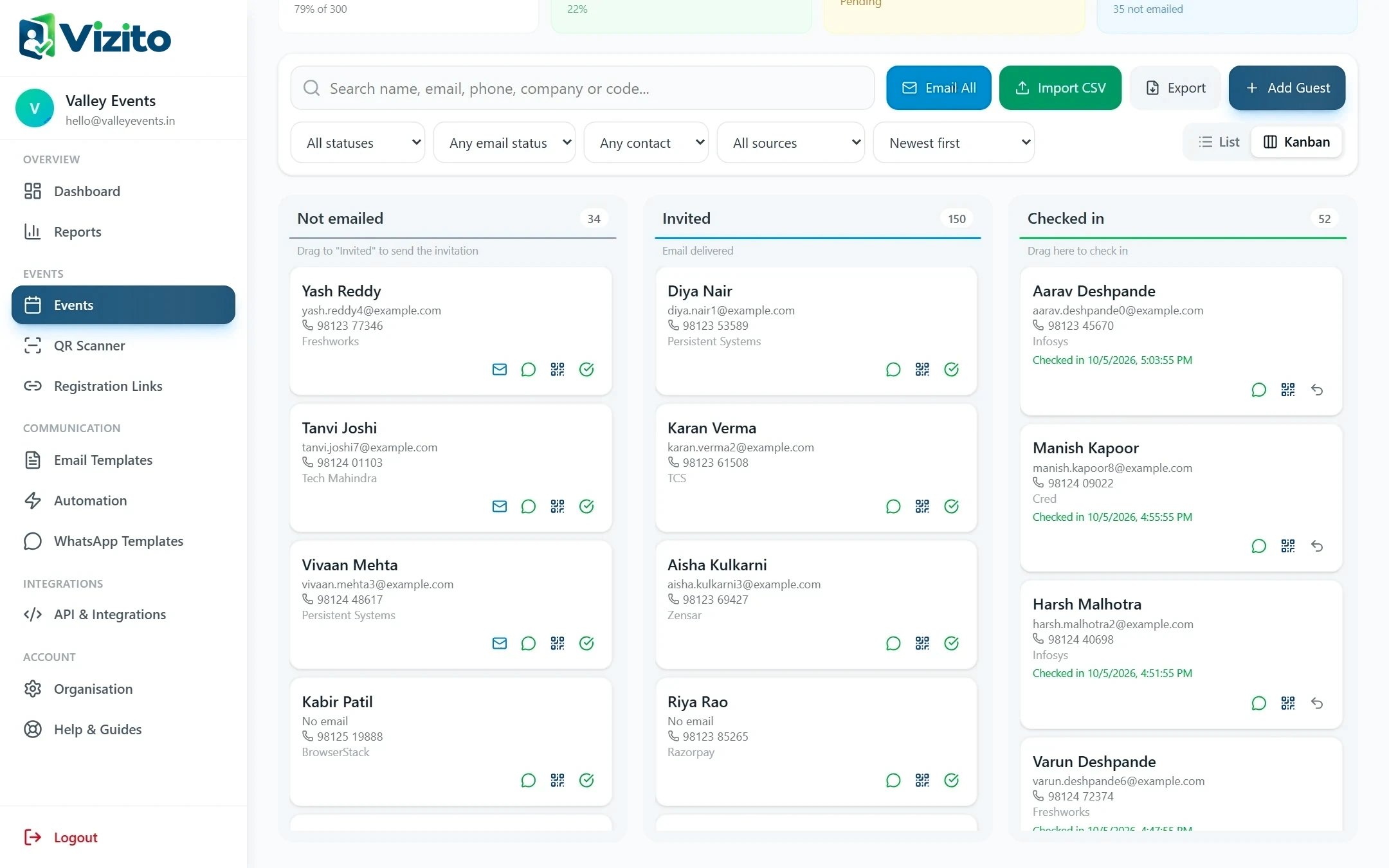Image resolution: width=1389 pixels, height=868 pixels.
Task: Click Add Guest button
Action: click(x=1287, y=87)
